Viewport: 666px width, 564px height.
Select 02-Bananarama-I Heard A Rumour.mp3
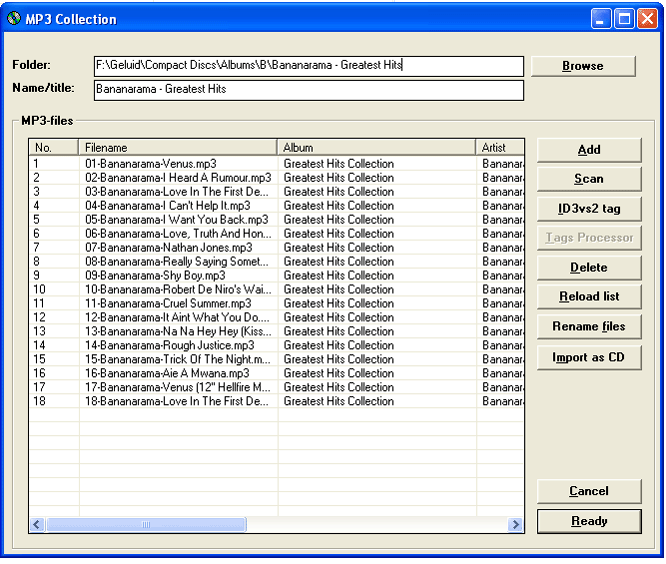pyautogui.click(x=178, y=178)
